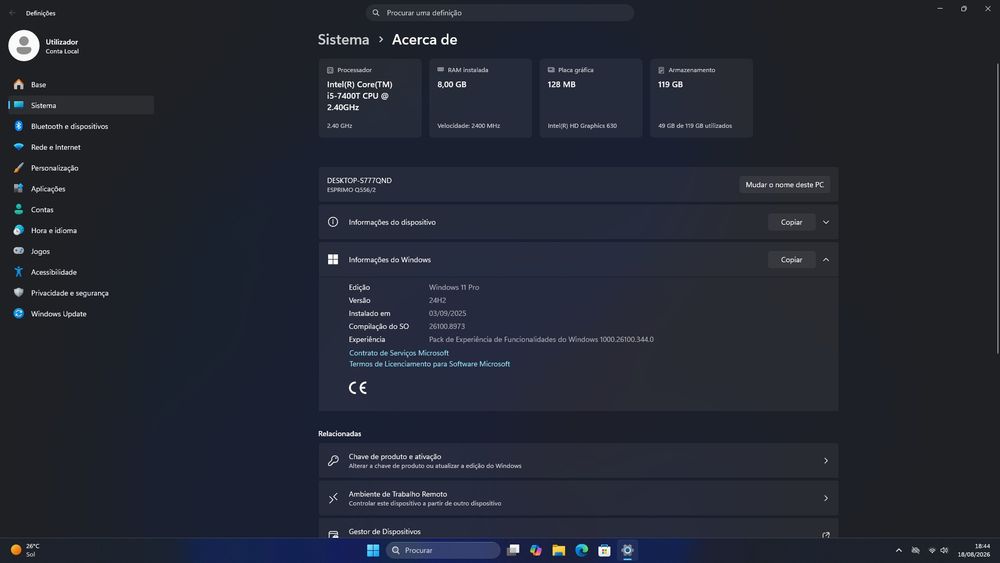Click PC name DESKTOP-S777QND
The height and width of the screenshot is (563, 1000).
359,180
